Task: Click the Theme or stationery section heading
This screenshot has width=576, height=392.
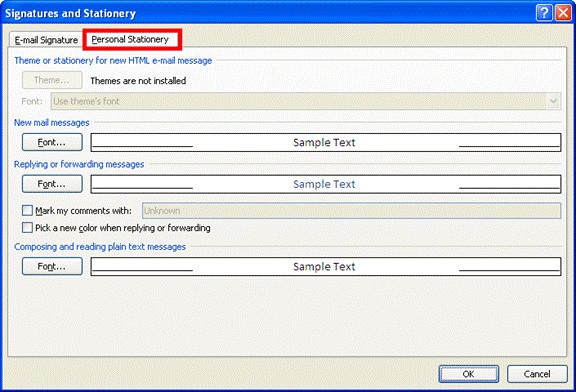Action: pyautogui.click(x=113, y=61)
